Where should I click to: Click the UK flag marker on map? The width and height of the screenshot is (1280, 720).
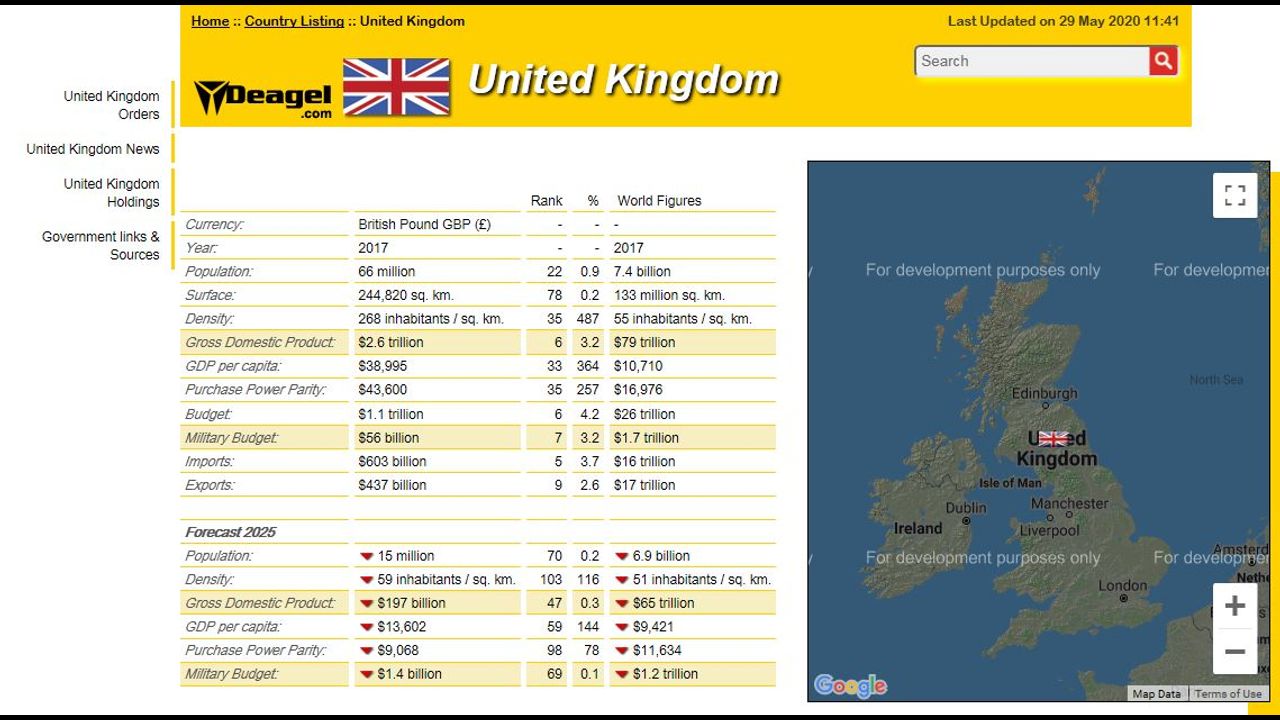1053,438
